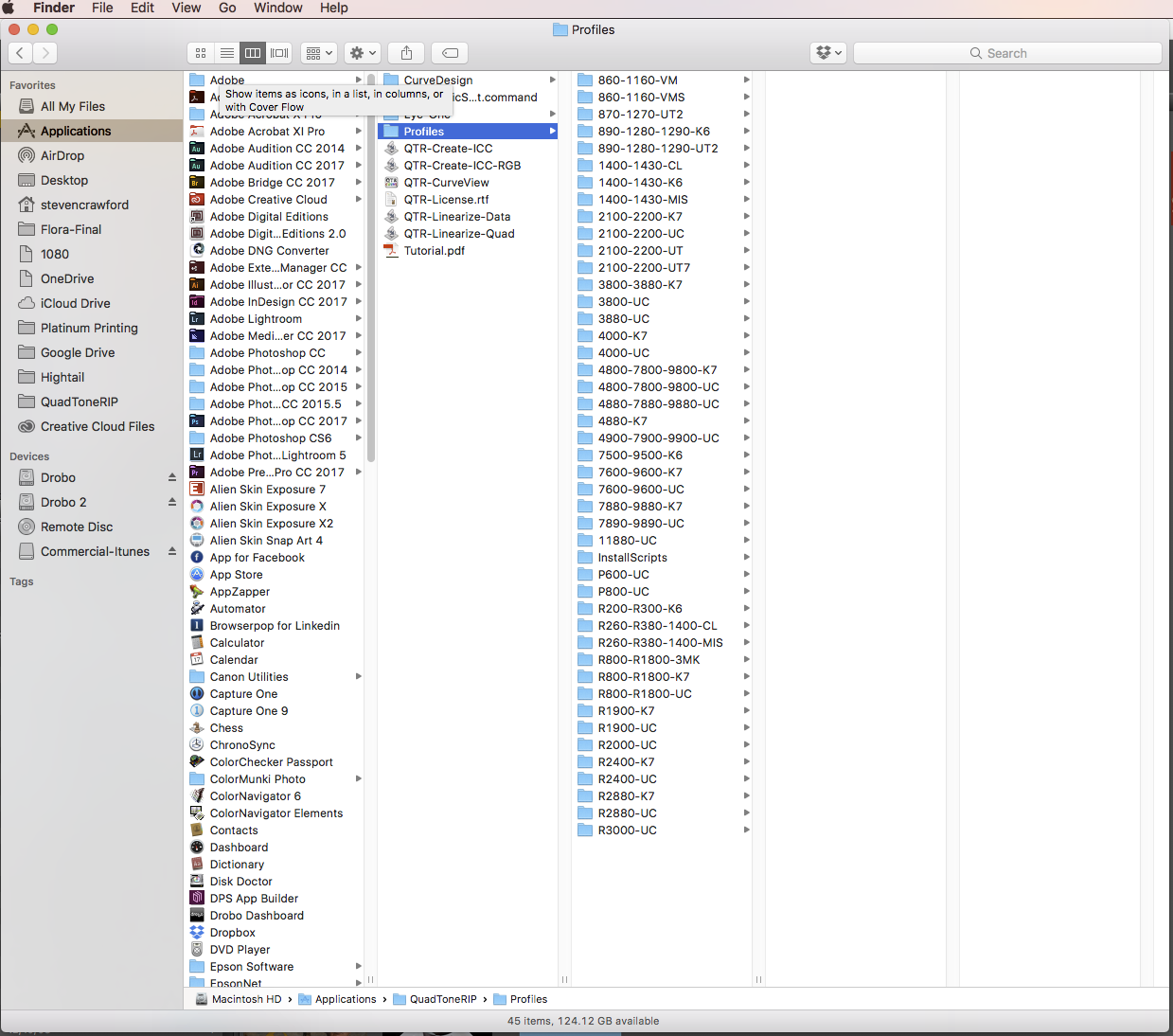This screenshot has width=1173, height=1036.
Task: Switch to column view in toolbar
Action: (x=253, y=53)
